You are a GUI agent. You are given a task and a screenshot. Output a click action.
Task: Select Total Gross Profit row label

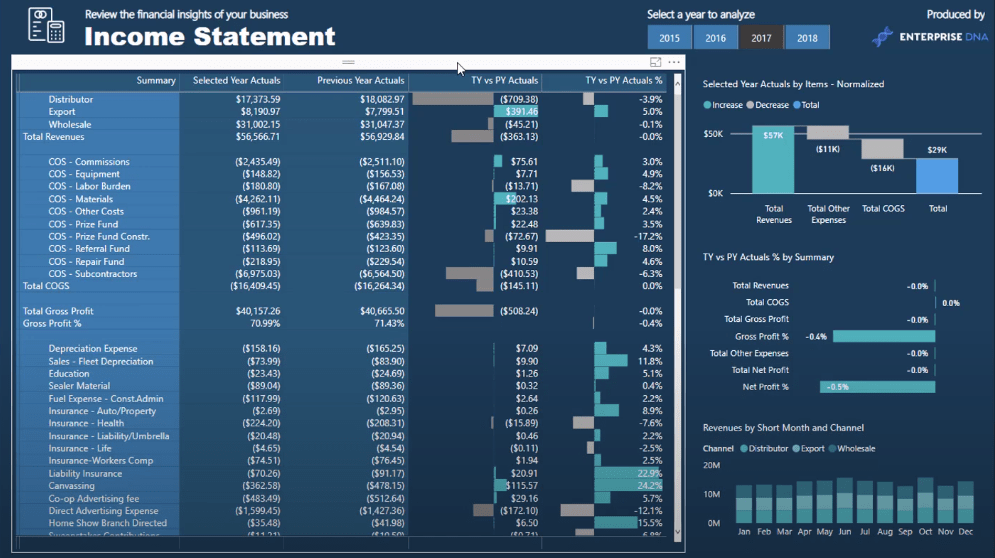58,311
